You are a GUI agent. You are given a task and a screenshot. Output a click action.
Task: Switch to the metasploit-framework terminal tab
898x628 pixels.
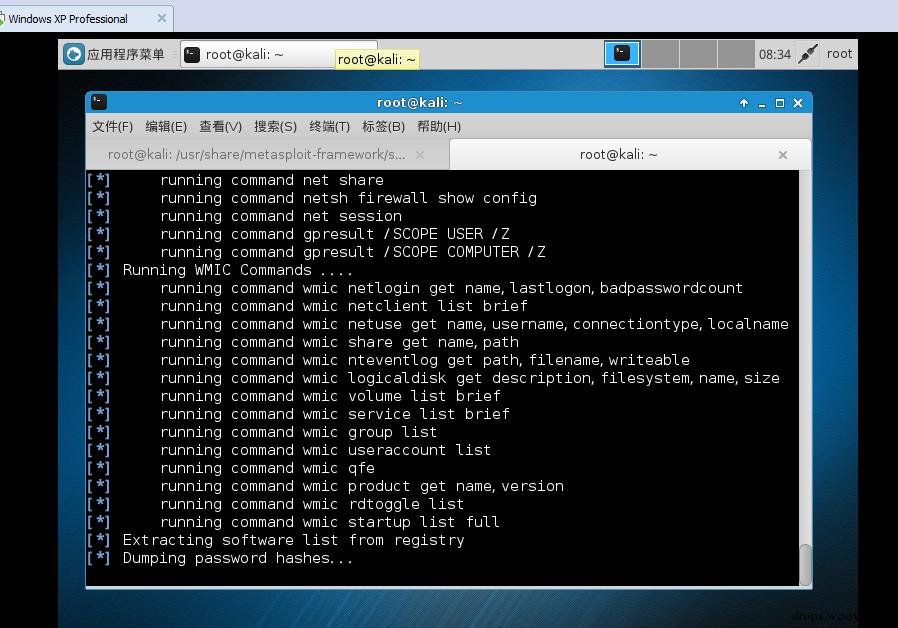pos(256,154)
